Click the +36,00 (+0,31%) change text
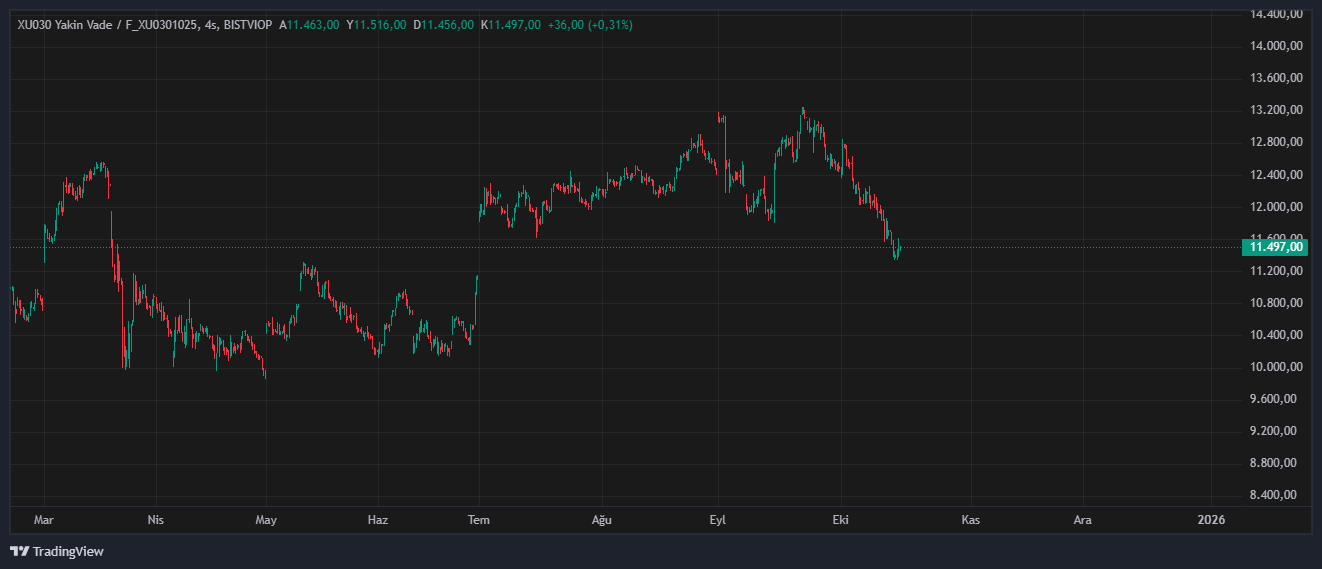Viewport: 1322px width, 569px height. (x=590, y=25)
